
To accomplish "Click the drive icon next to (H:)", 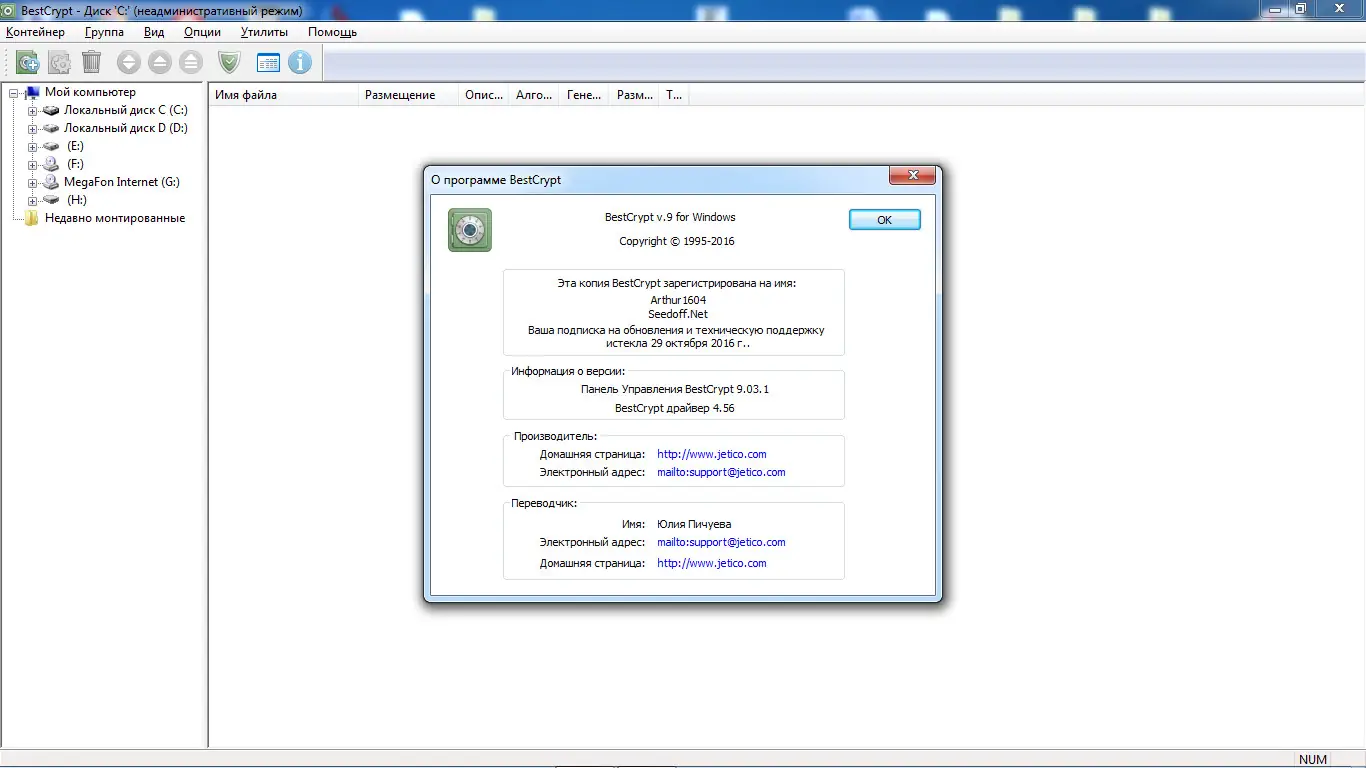I will 51,200.
